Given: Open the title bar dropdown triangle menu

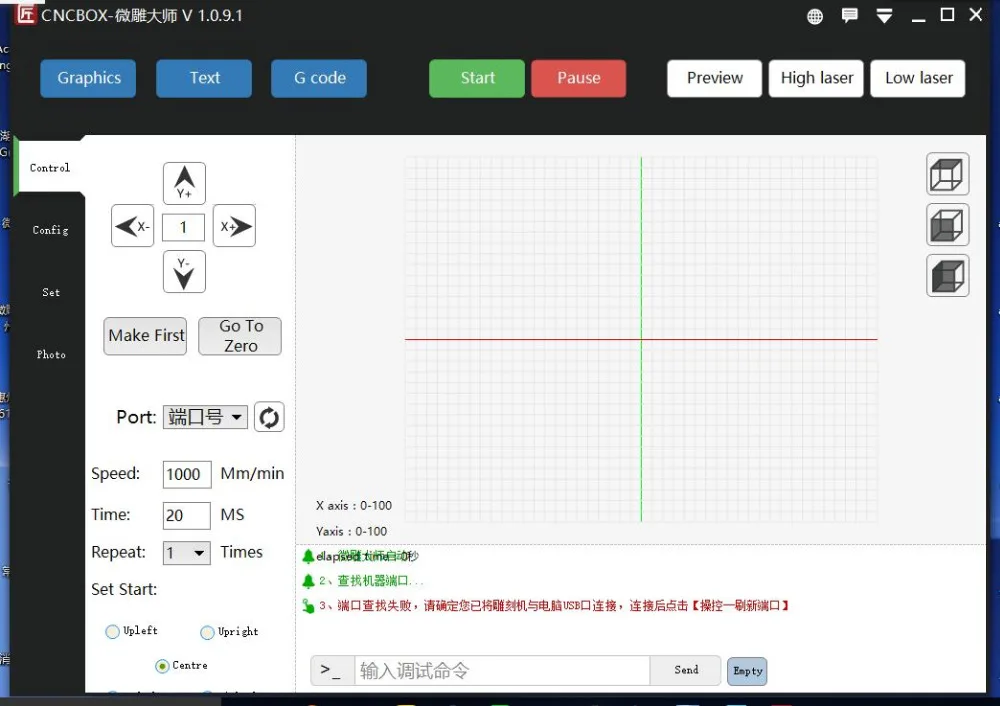Looking at the screenshot, I should (884, 16).
